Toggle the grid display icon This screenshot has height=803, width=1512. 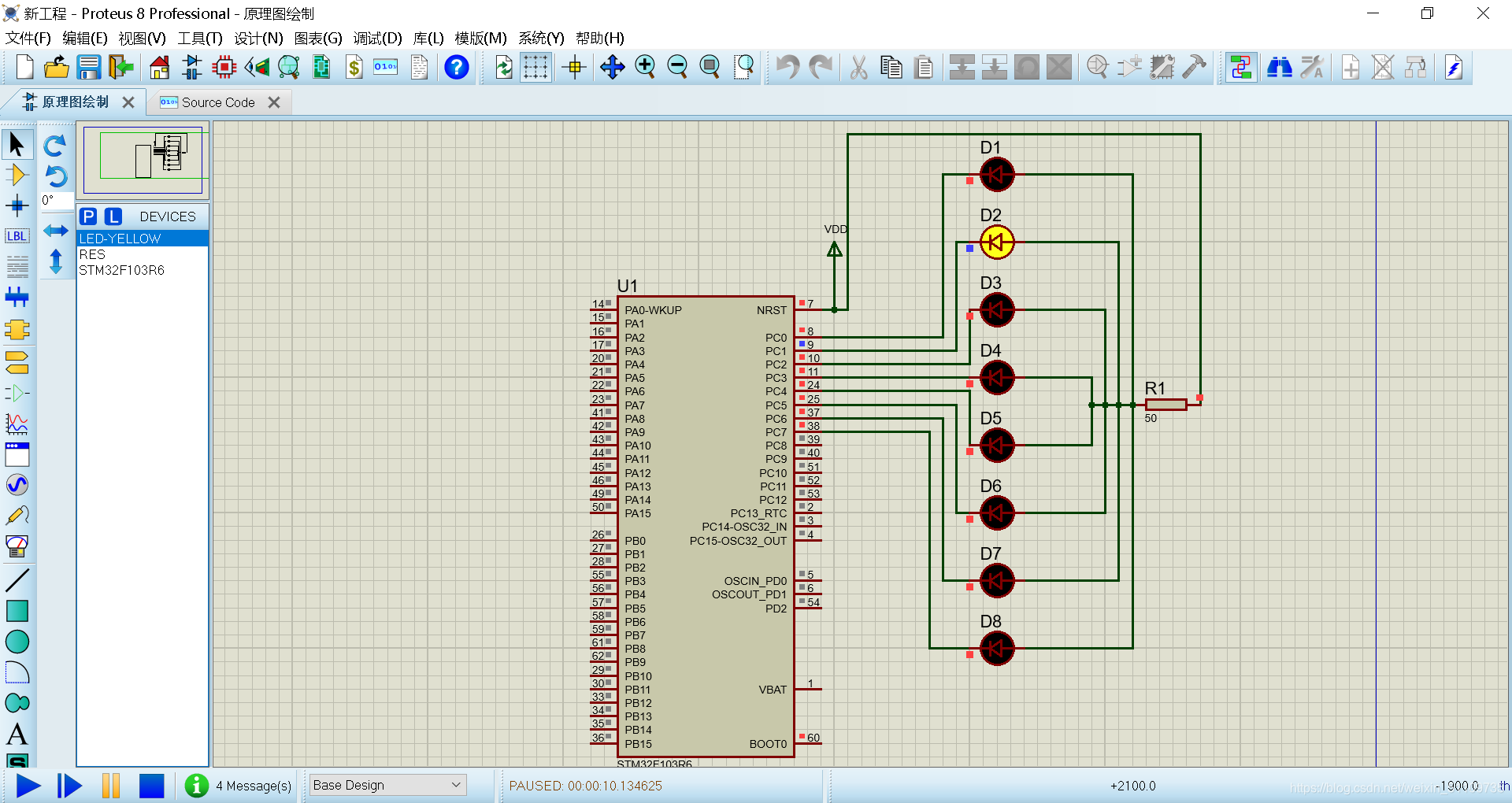click(535, 68)
